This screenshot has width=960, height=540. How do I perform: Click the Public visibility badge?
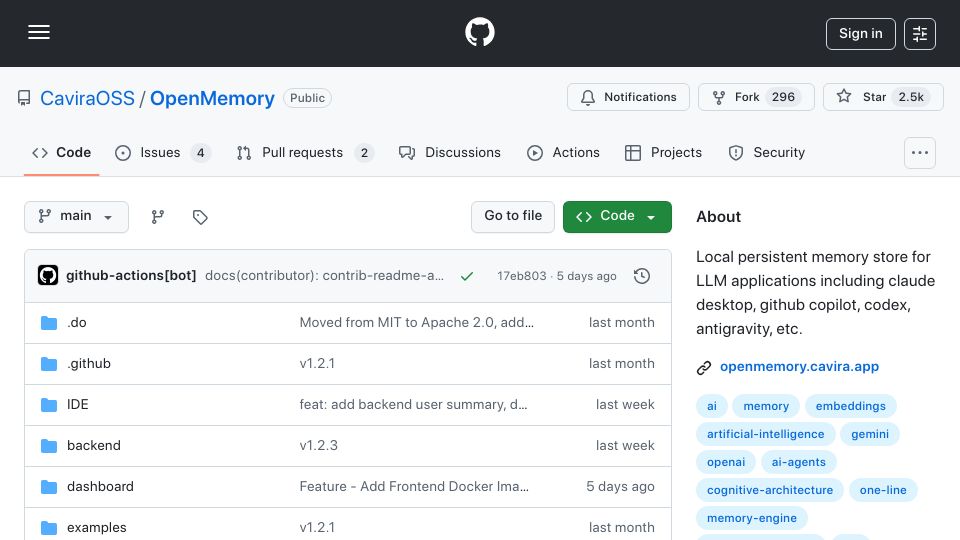[307, 98]
